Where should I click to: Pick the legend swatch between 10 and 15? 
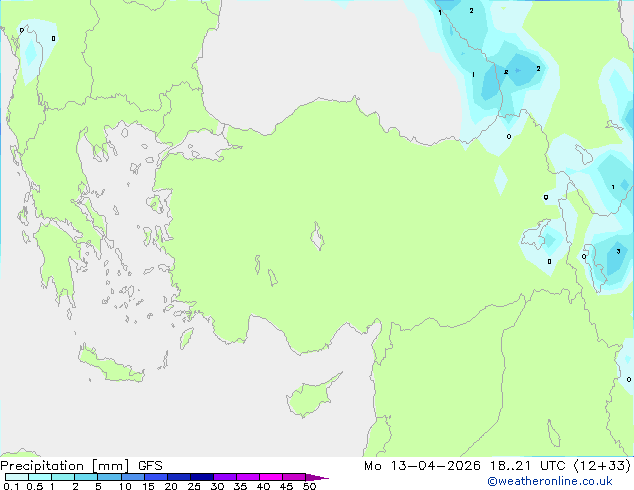point(132,477)
